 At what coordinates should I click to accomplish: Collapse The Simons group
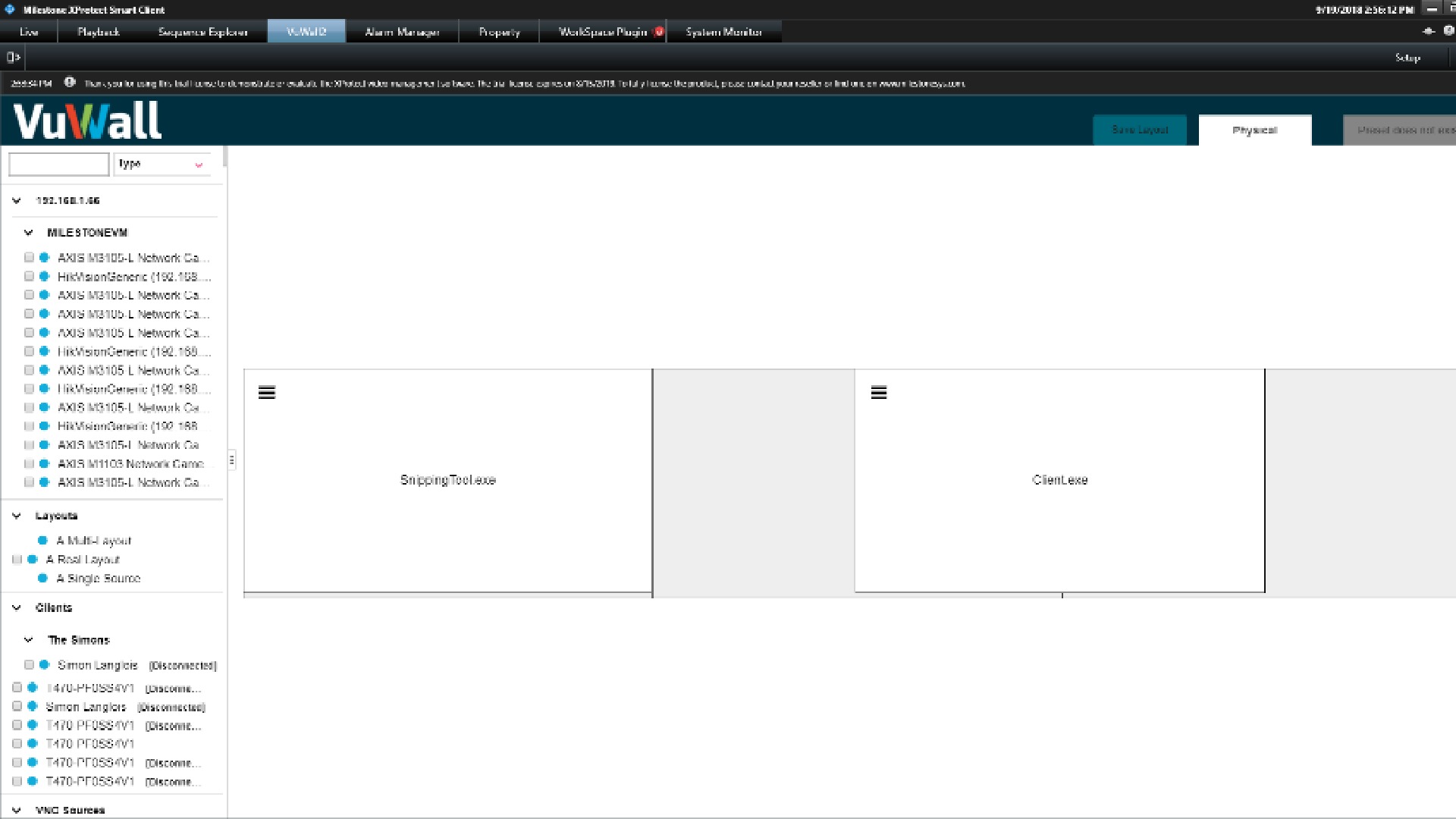[x=29, y=640]
